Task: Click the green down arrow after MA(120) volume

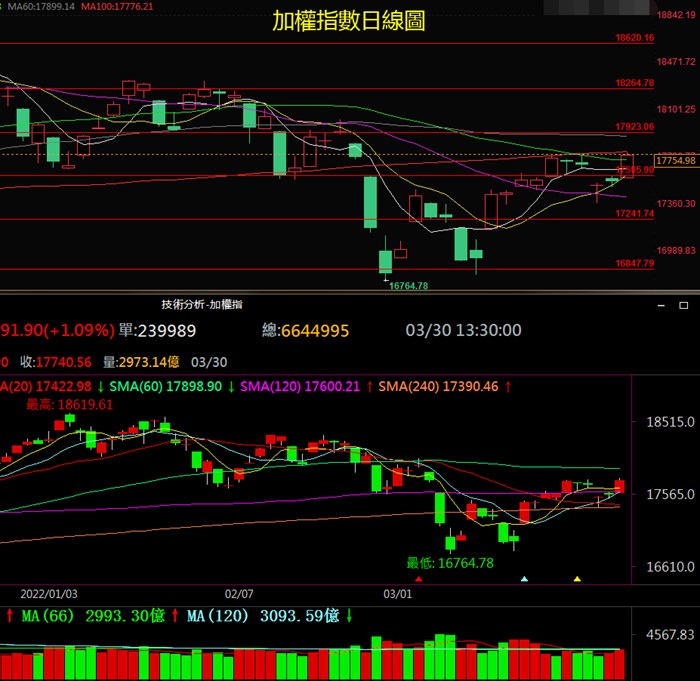Action: point(349,614)
